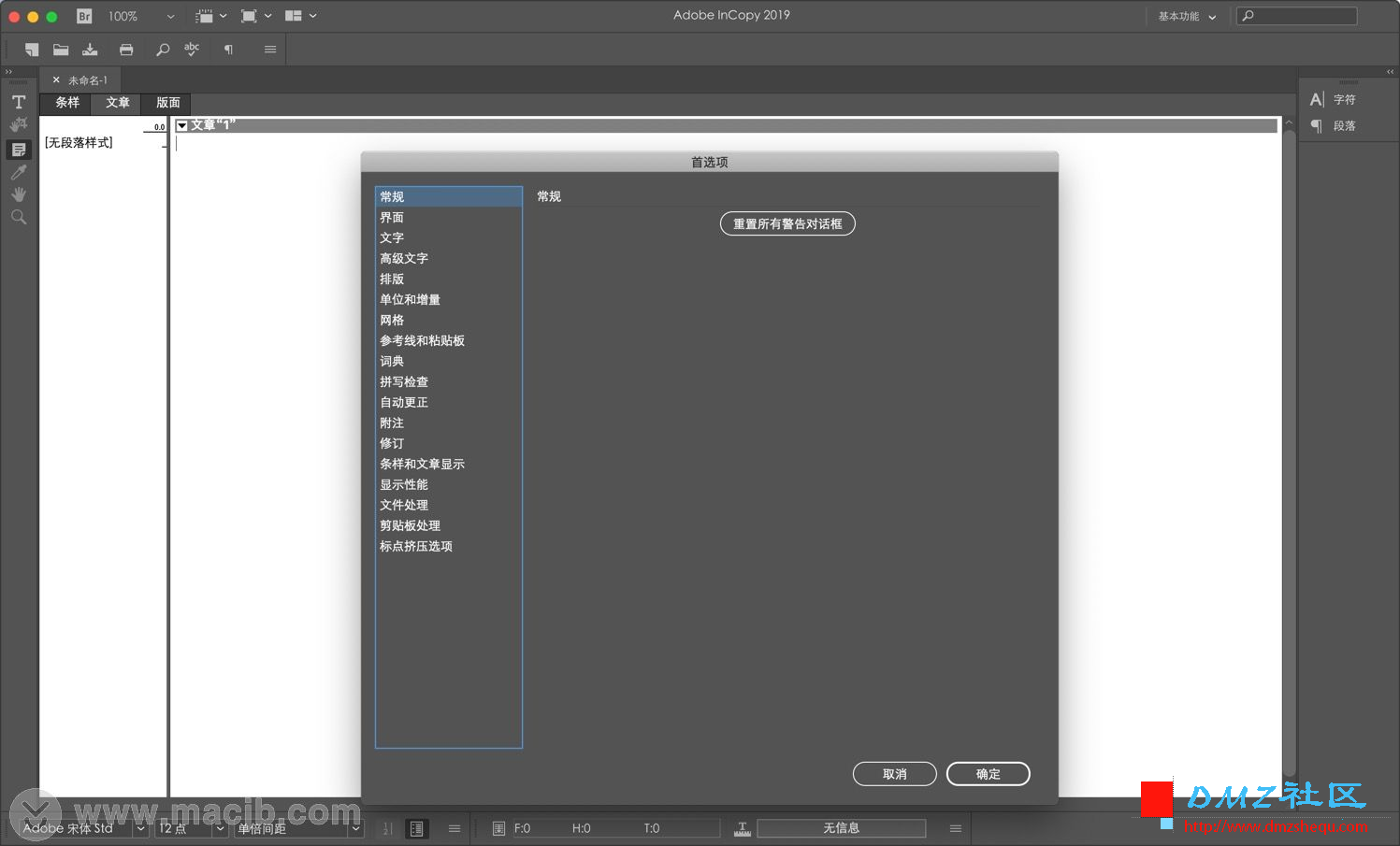Select the Position tool below Type tool
This screenshot has height=846, width=1400.
click(x=19, y=124)
